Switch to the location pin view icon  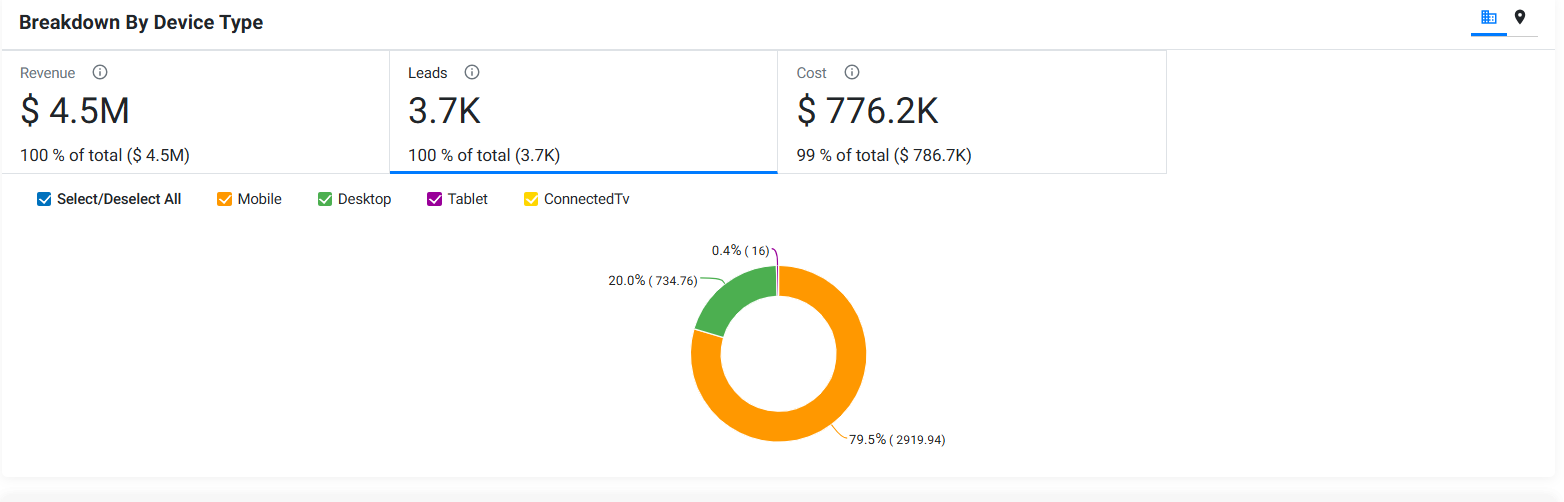click(1520, 17)
